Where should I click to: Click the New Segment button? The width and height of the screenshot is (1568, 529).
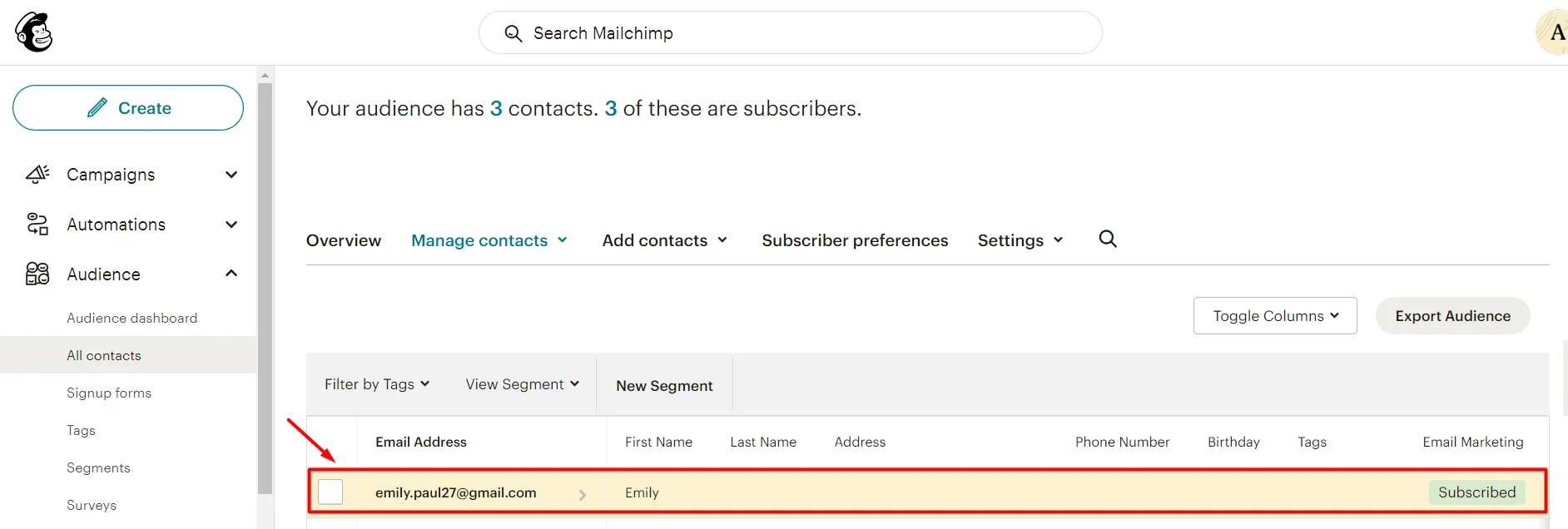click(x=664, y=385)
